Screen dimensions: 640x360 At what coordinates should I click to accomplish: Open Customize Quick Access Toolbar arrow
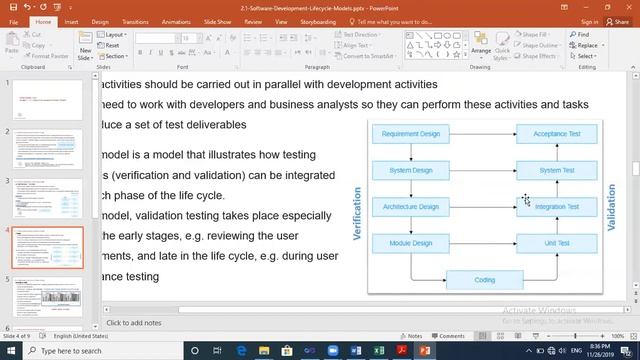(70, 8)
